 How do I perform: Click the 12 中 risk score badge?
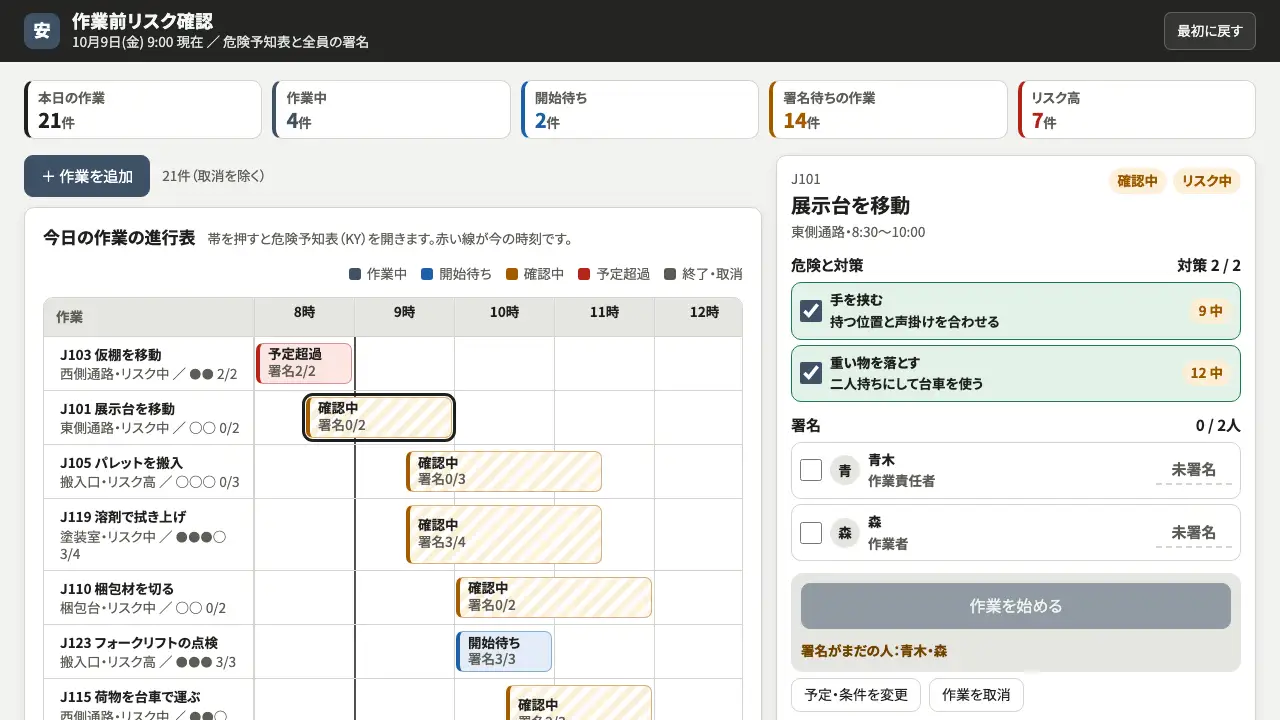pos(1206,373)
